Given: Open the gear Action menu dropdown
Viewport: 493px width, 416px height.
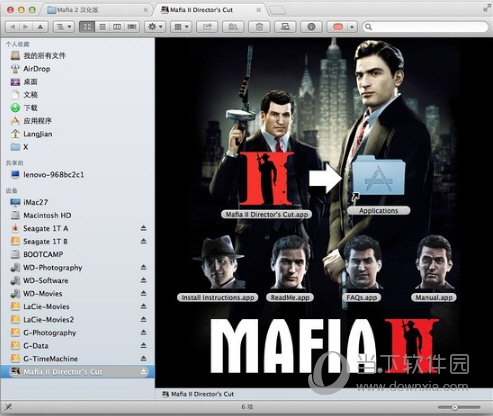Looking at the screenshot, I should point(155,27).
